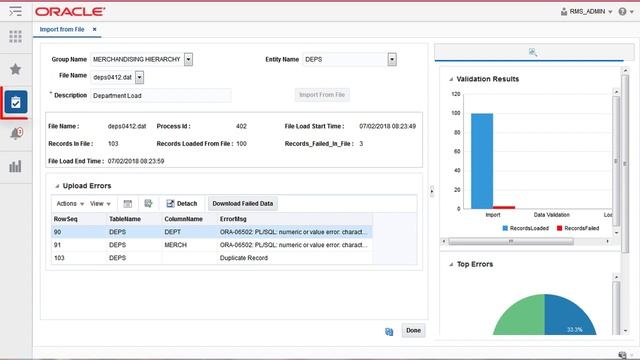Open the File Name dropdown arrow
Image resolution: width=640 pixels, height=360 pixels.
click(x=139, y=77)
